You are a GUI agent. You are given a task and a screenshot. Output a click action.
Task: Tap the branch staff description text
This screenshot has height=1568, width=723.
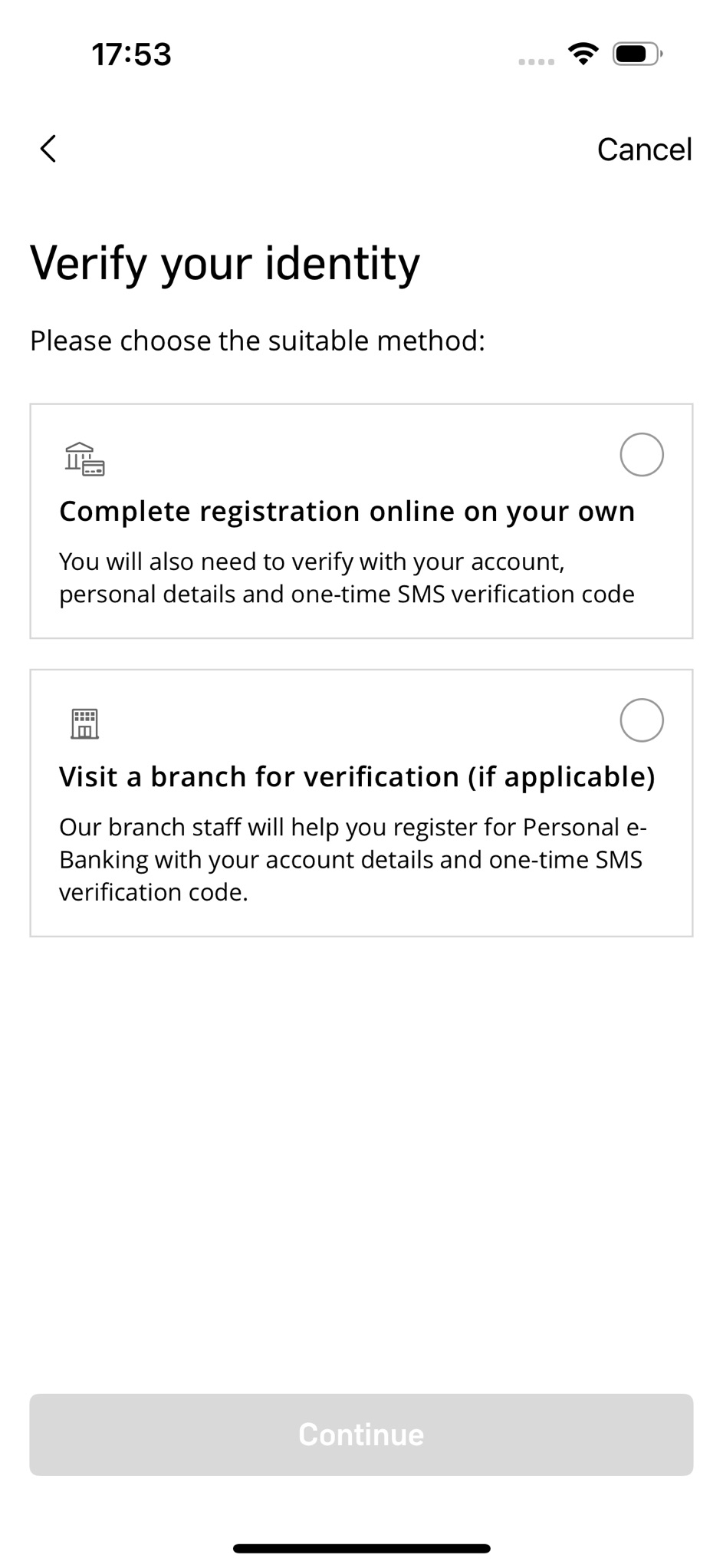(x=353, y=859)
